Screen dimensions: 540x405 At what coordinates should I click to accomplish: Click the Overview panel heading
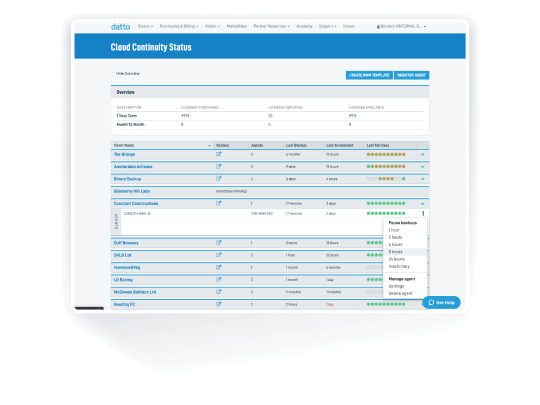coord(125,92)
